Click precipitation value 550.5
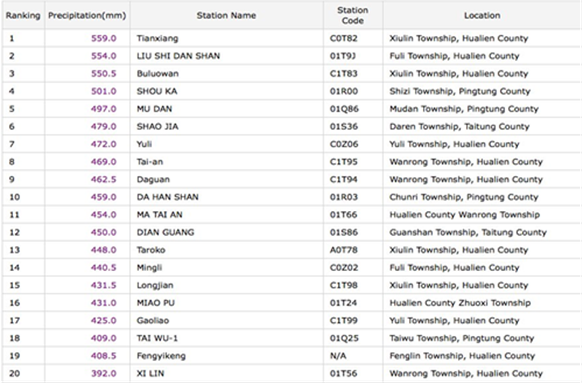 (x=104, y=74)
